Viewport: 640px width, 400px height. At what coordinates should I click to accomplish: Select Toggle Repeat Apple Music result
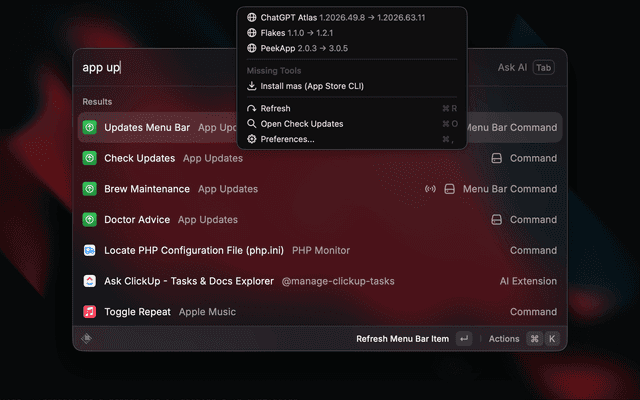[x=320, y=312]
